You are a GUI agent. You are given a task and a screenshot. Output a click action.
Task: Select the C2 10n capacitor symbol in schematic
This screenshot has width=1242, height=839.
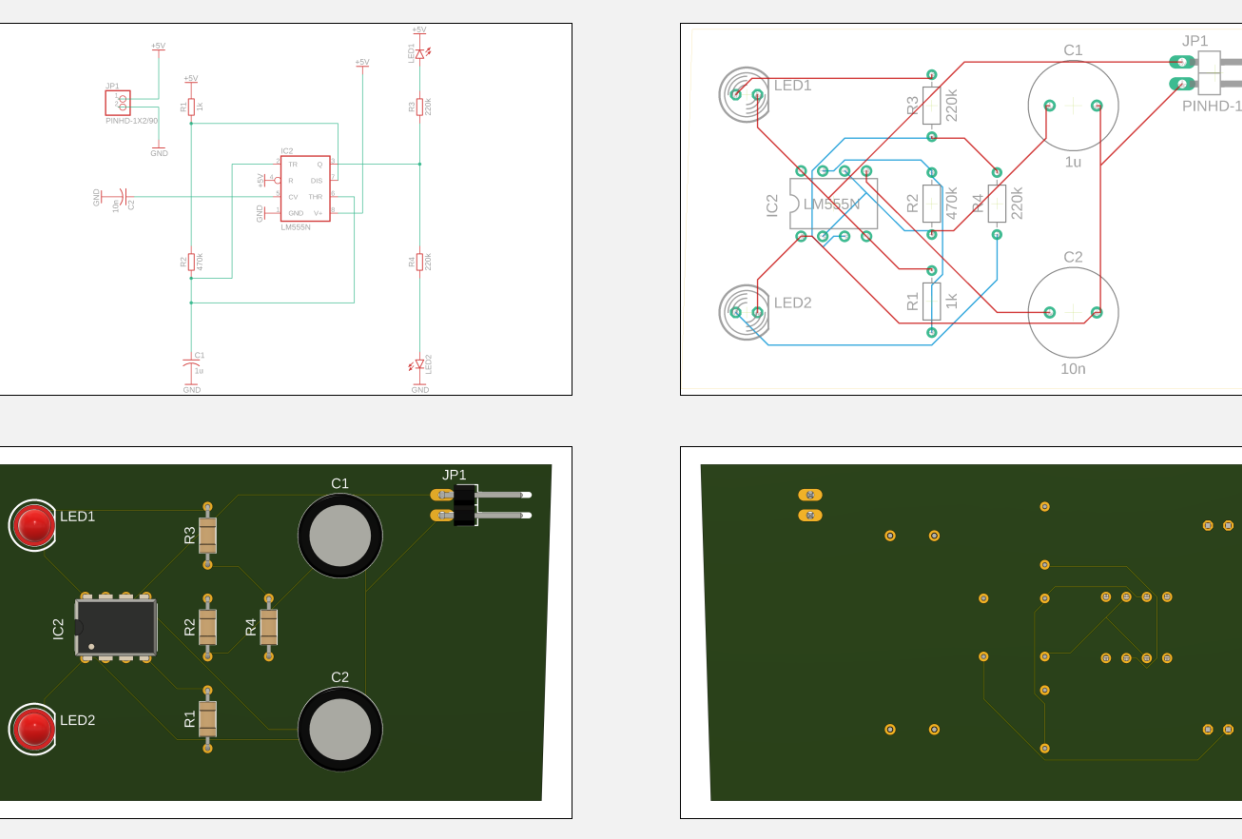(122, 196)
